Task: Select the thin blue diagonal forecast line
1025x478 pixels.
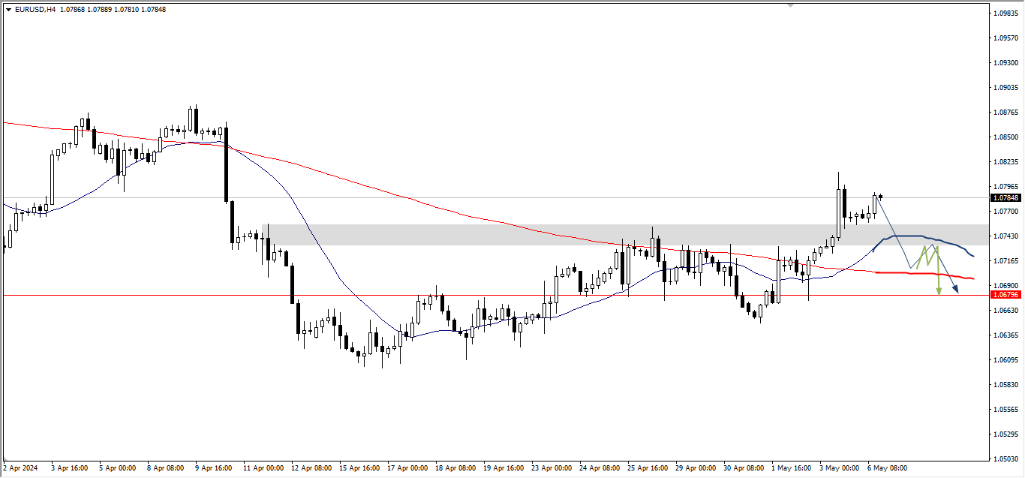Action: tap(895, 233)
